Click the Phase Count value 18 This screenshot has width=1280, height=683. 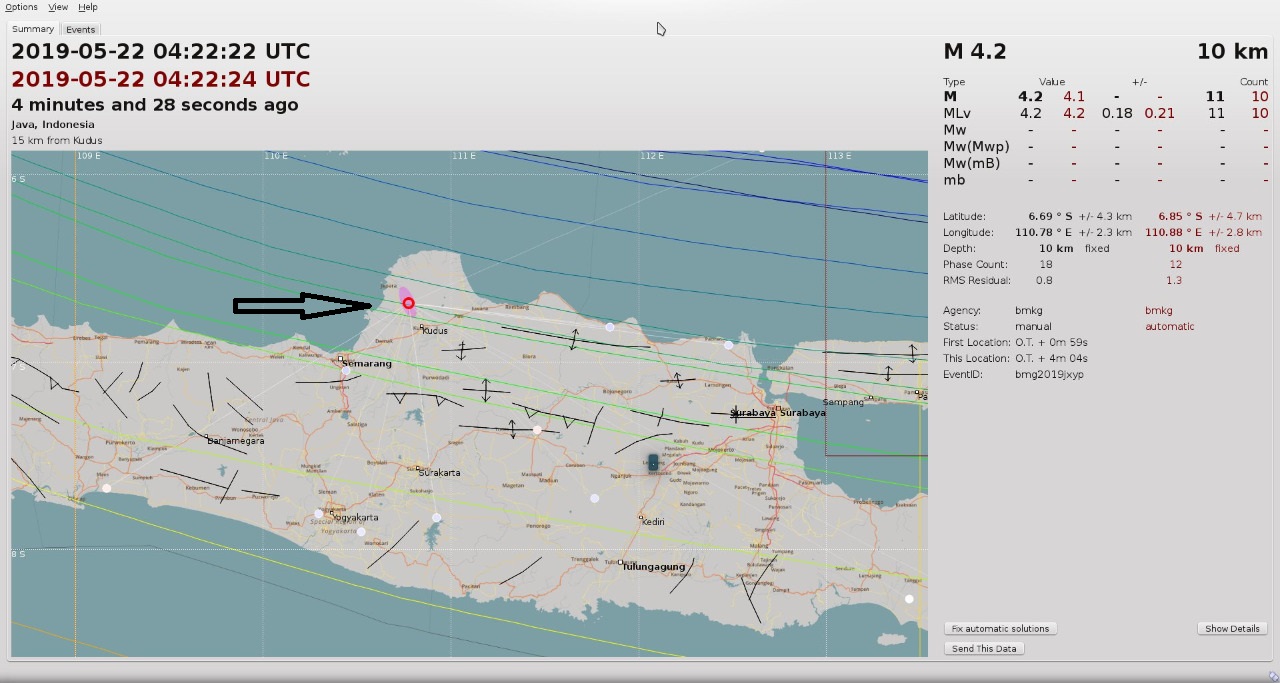coord(1046,264)
